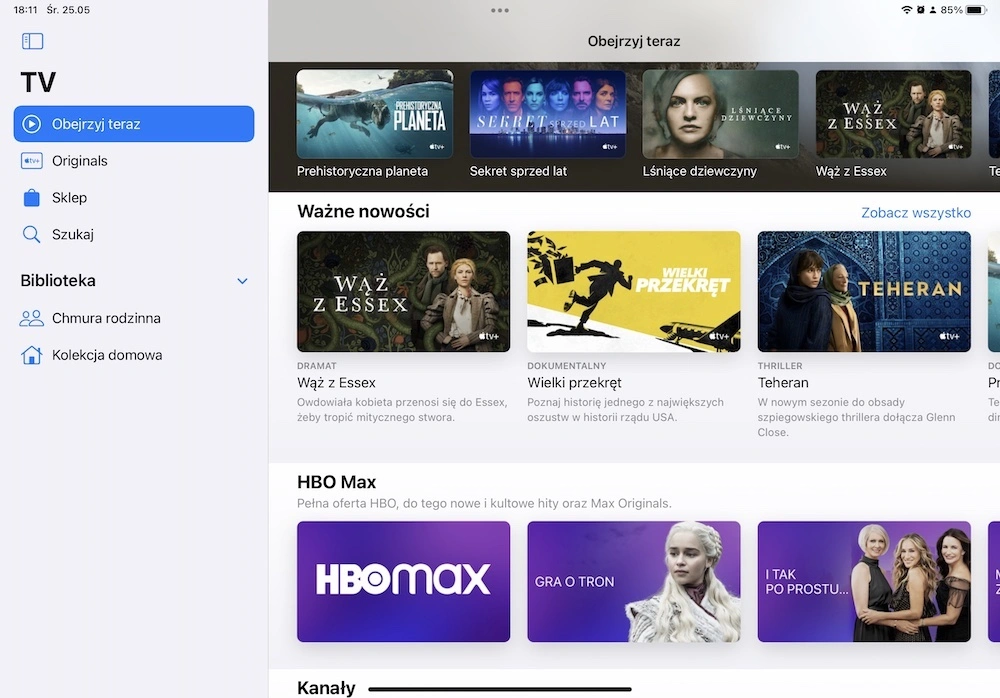Open Wąż z Essex in top row
Image resolution: width=1000 pixels, height=698 pixels.
tap(893, 114)
